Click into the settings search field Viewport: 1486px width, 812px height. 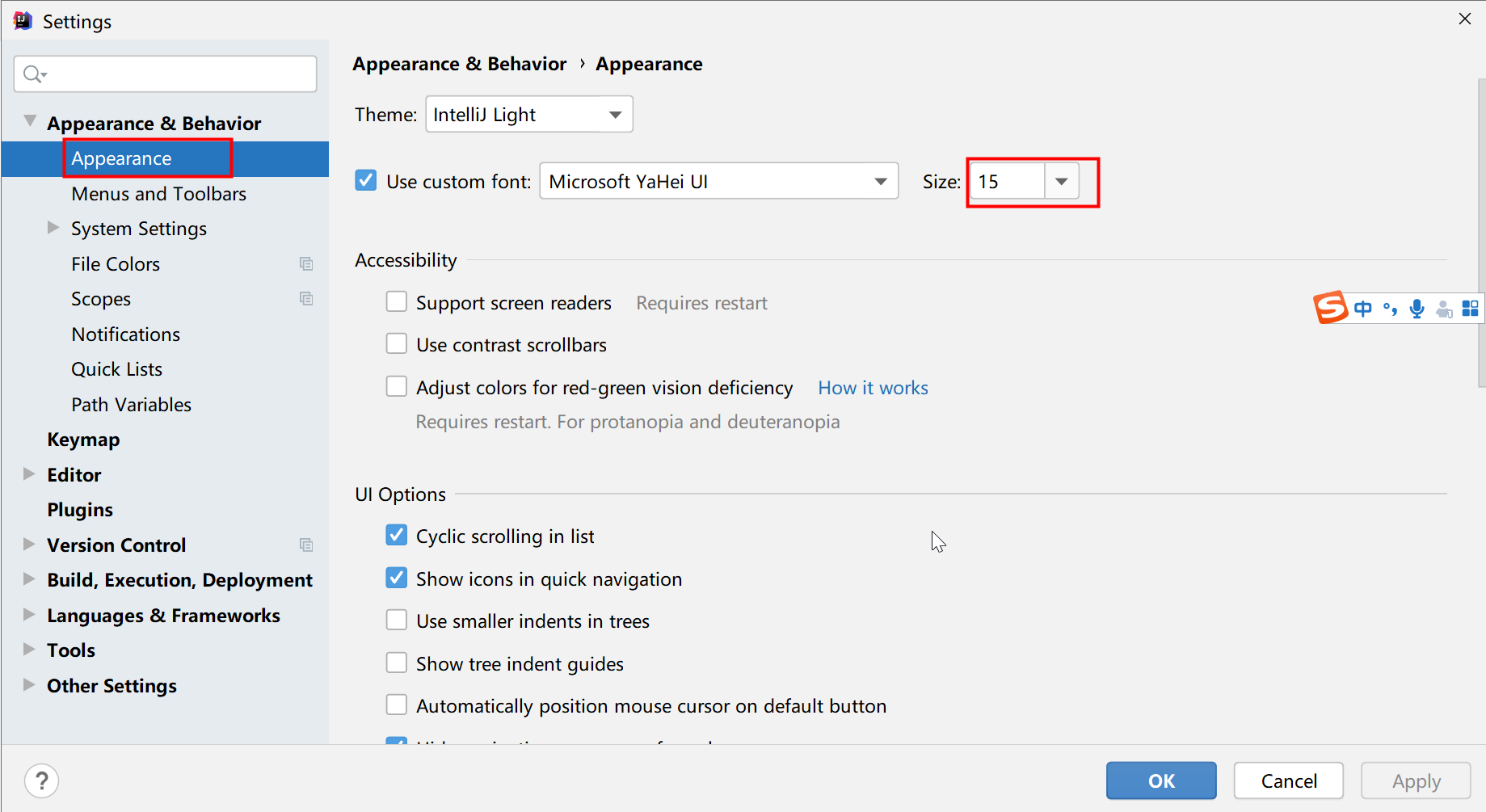165,74
